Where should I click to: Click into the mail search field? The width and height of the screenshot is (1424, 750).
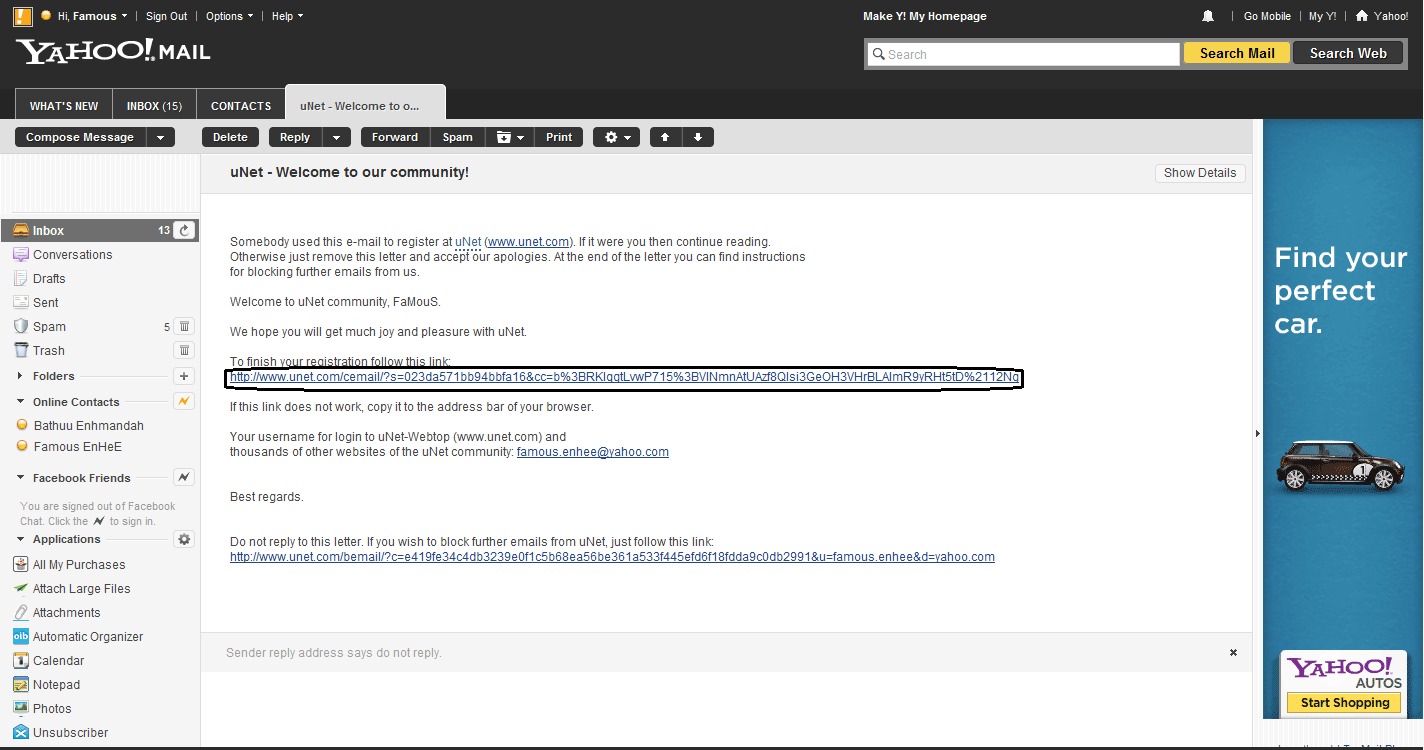pos(1024,54)
